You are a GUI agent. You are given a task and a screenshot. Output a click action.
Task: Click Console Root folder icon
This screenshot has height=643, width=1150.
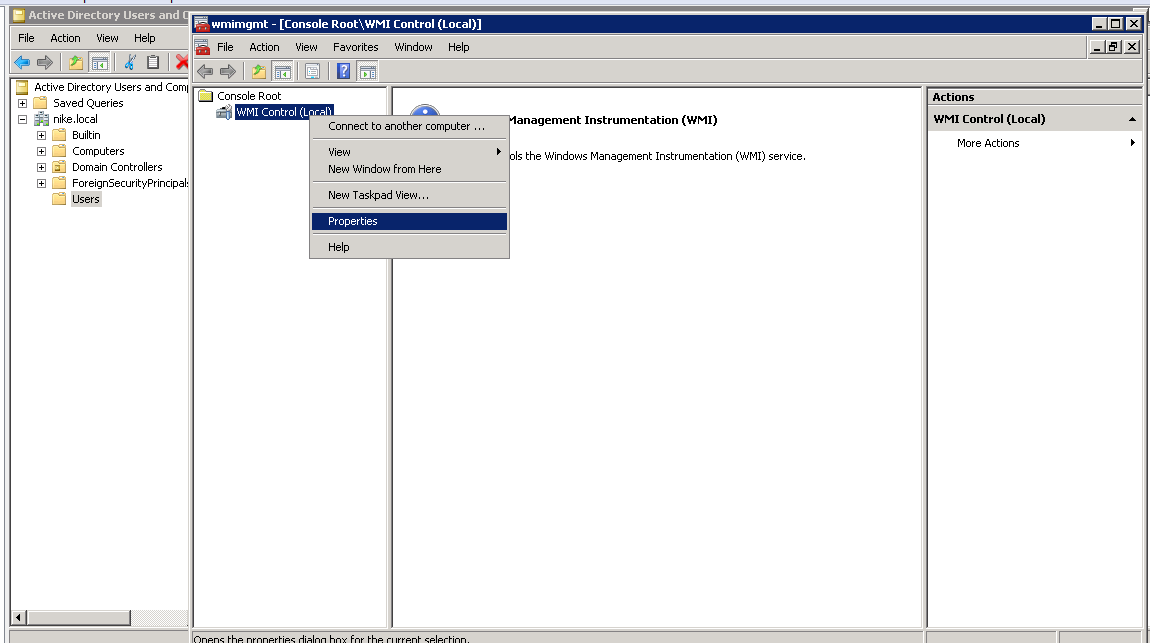point(205,96)
